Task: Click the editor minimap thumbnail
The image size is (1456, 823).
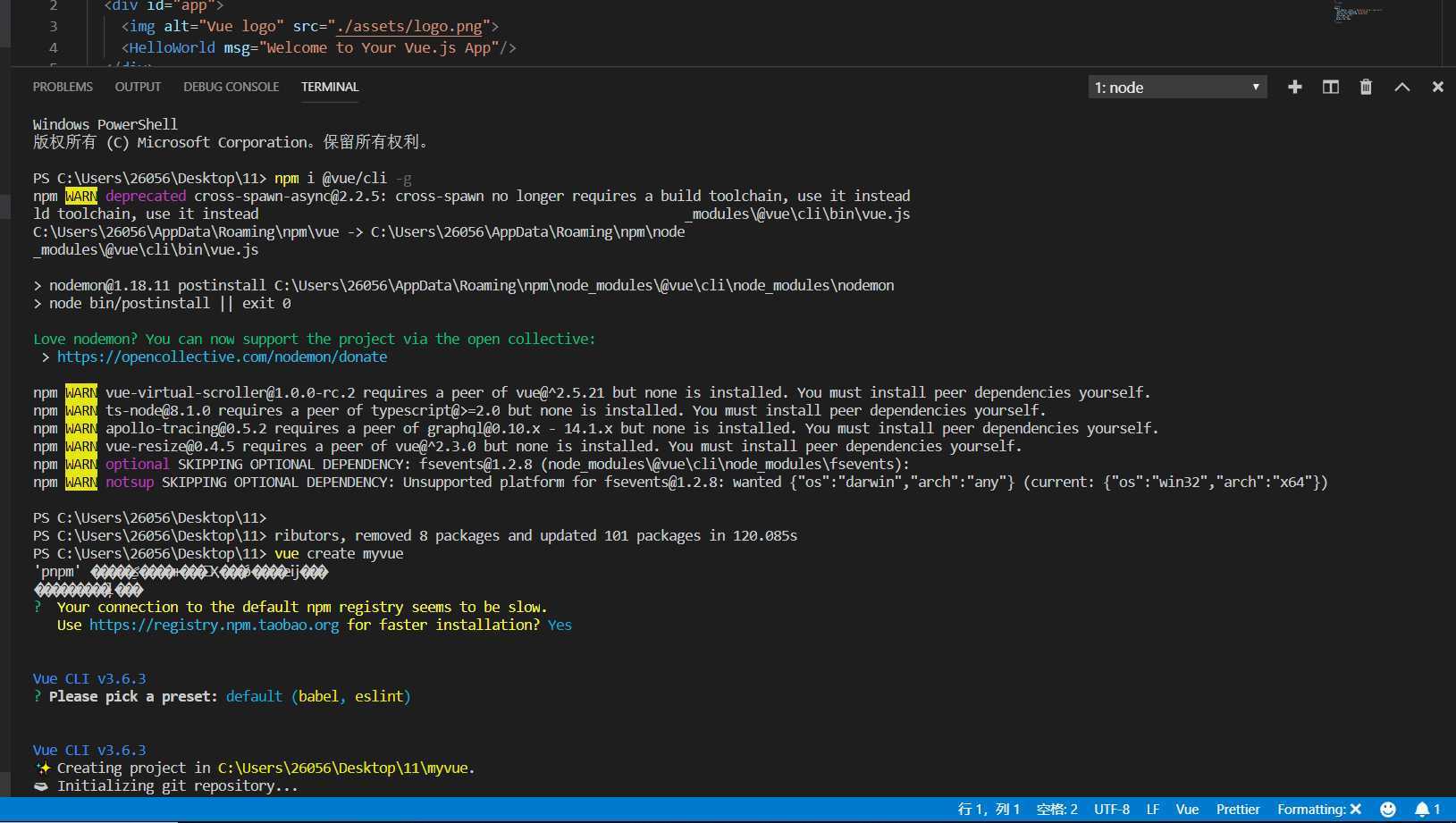Action: pyautogui.click(x=1357, y=13)
